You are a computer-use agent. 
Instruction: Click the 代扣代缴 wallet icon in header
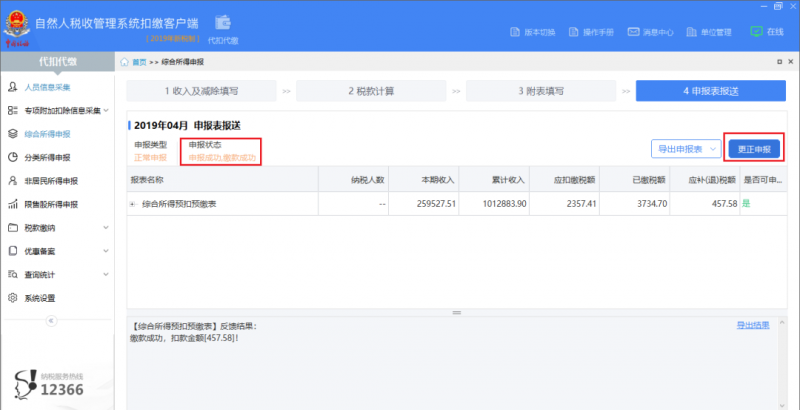[223, 25]
